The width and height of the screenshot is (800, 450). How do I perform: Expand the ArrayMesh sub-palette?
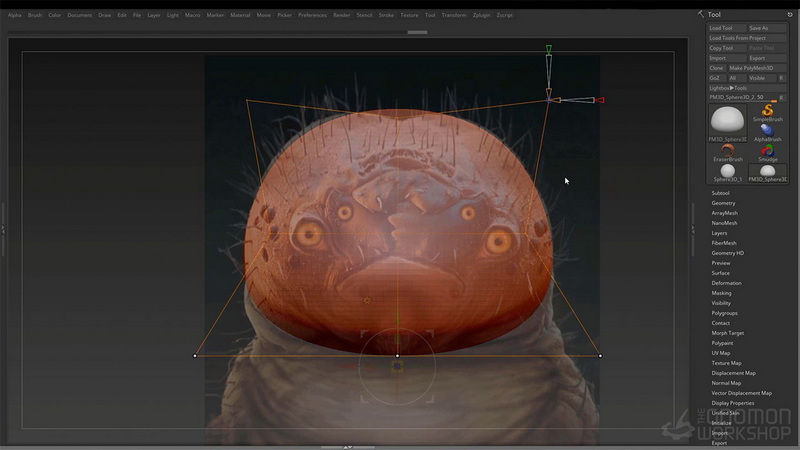click(x=724, y=213)
